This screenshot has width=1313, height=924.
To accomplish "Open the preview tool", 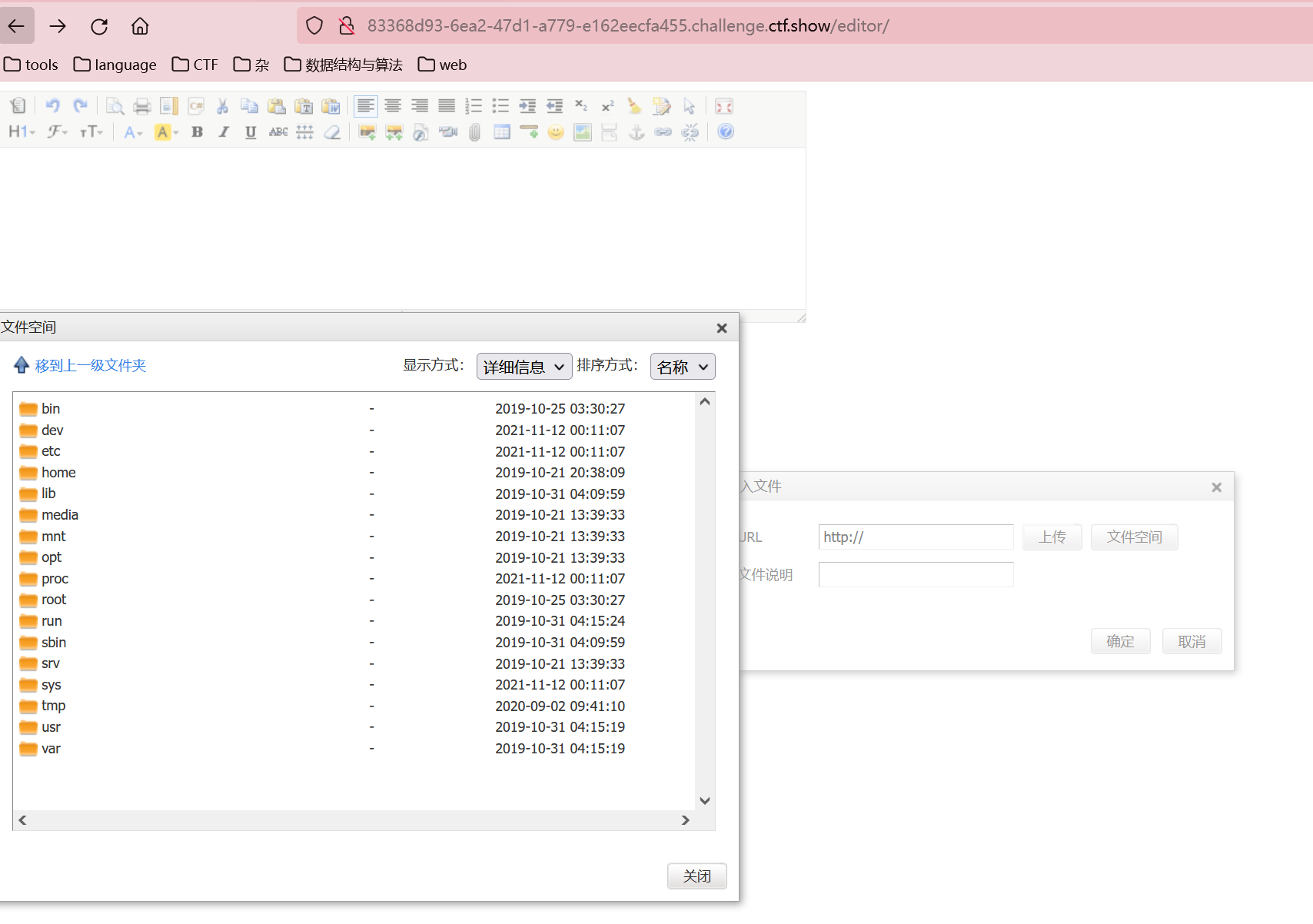I will tap(115, 106).
